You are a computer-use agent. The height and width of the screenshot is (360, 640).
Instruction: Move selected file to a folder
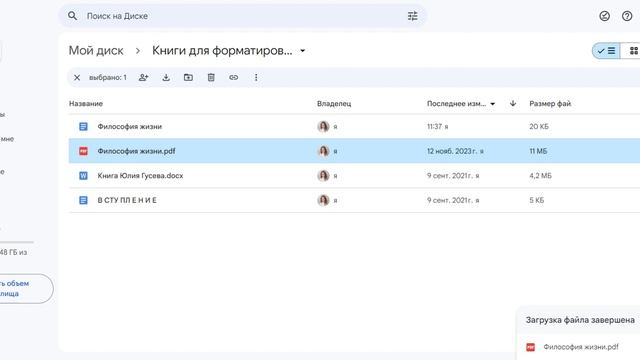click(188, 78)
